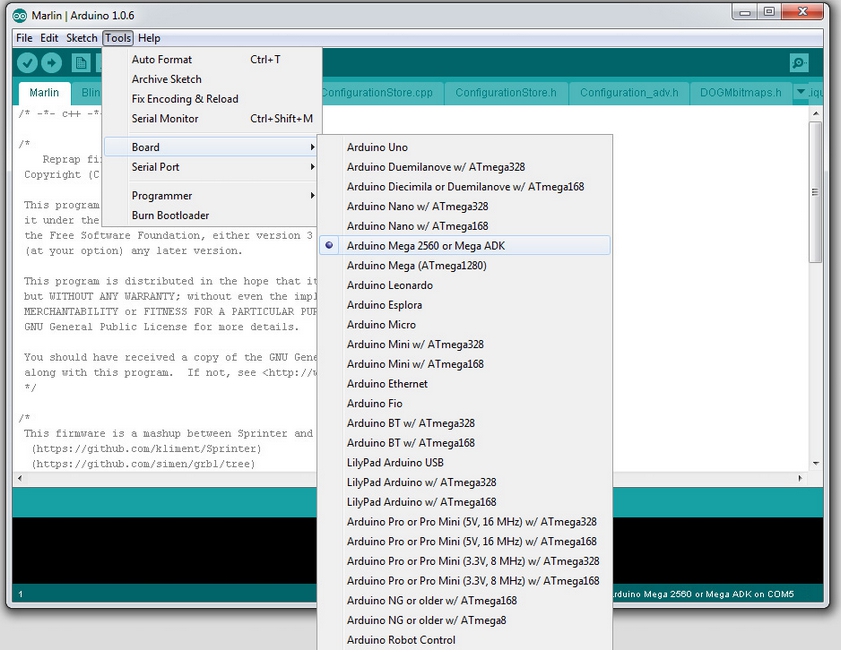Select Arduino Diecimila or Duemilanove w/ ATmega168

464,187
